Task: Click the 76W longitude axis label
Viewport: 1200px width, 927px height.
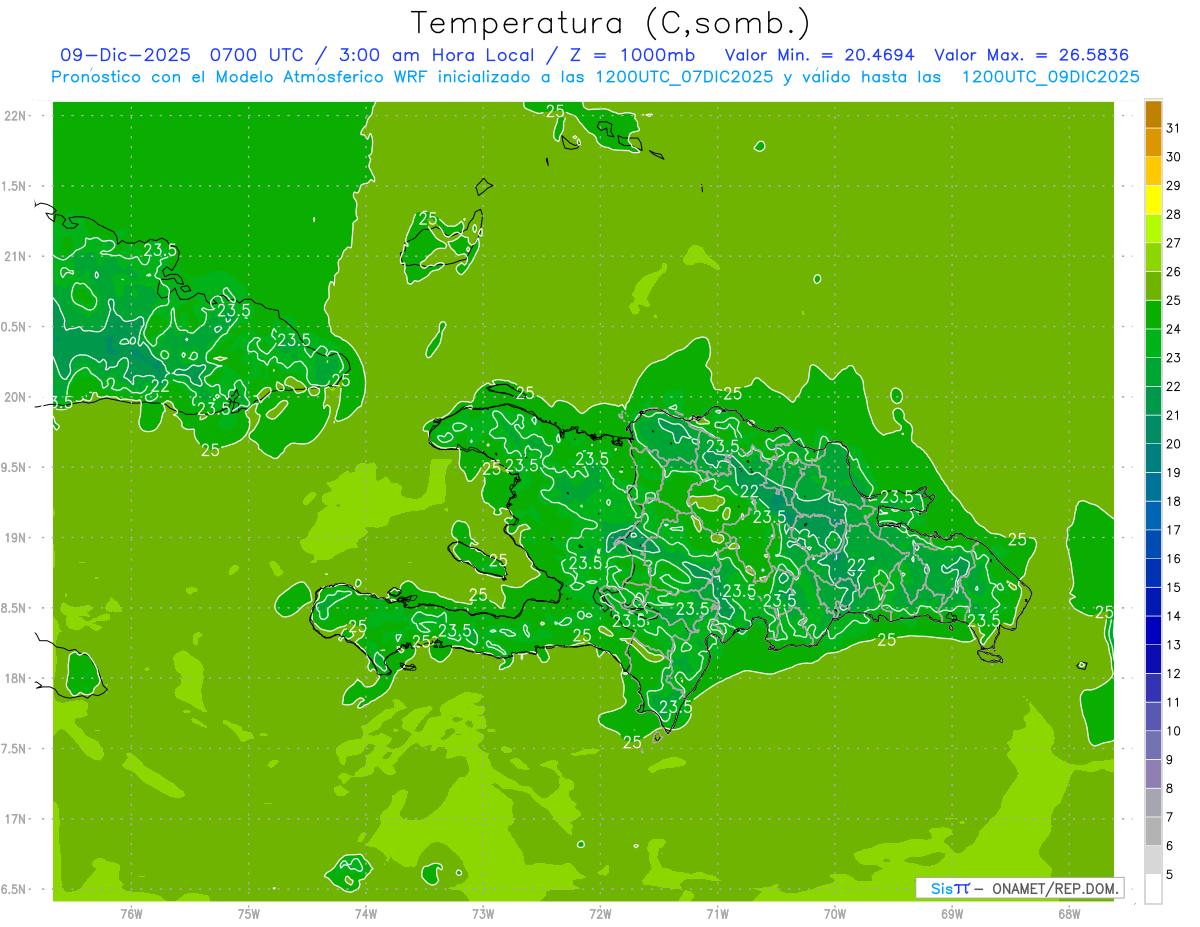Action: coord(131,913)
